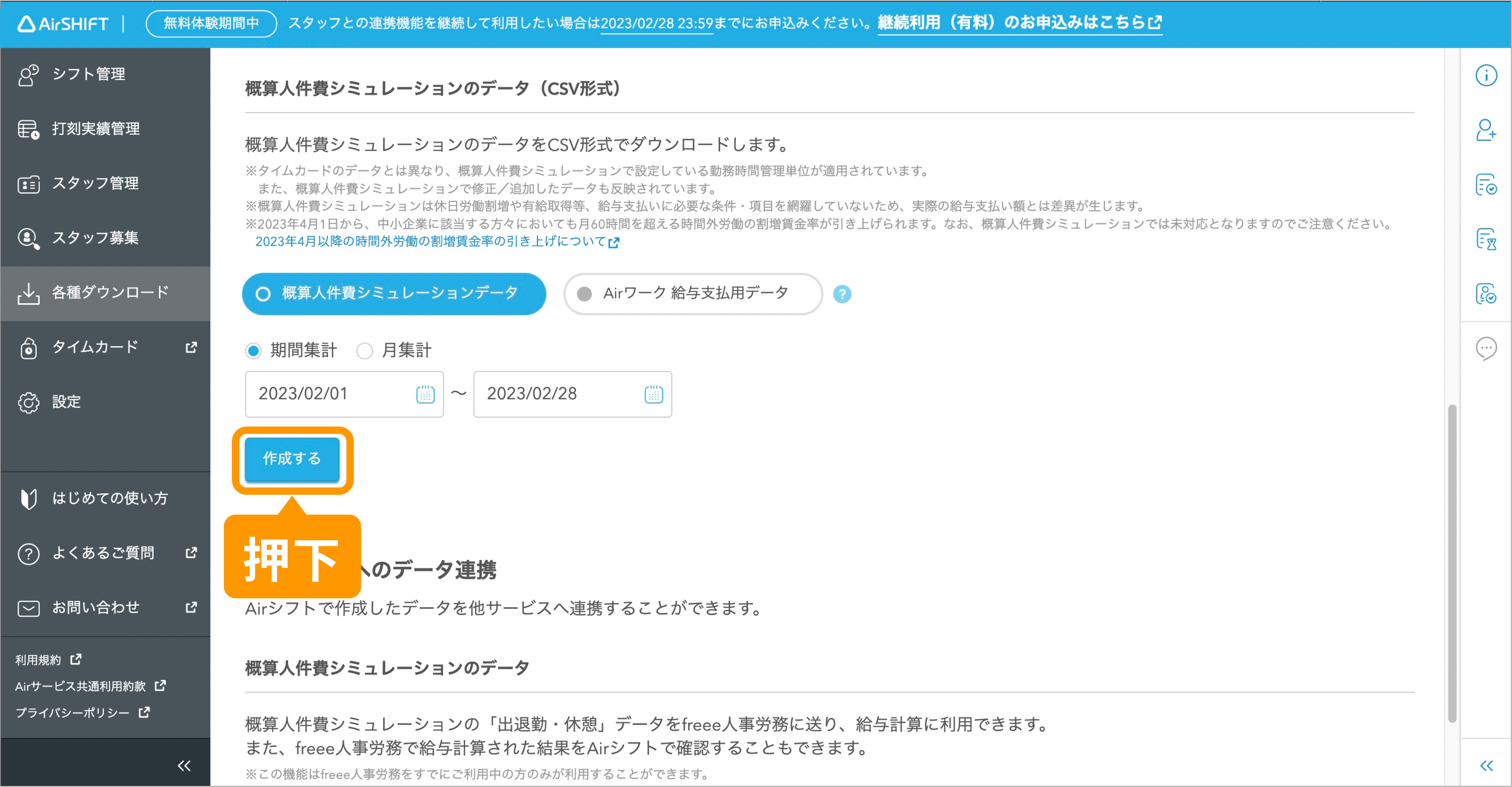Click the blue help question-mark icon
1512x787 pixels.
click(842, 294)
